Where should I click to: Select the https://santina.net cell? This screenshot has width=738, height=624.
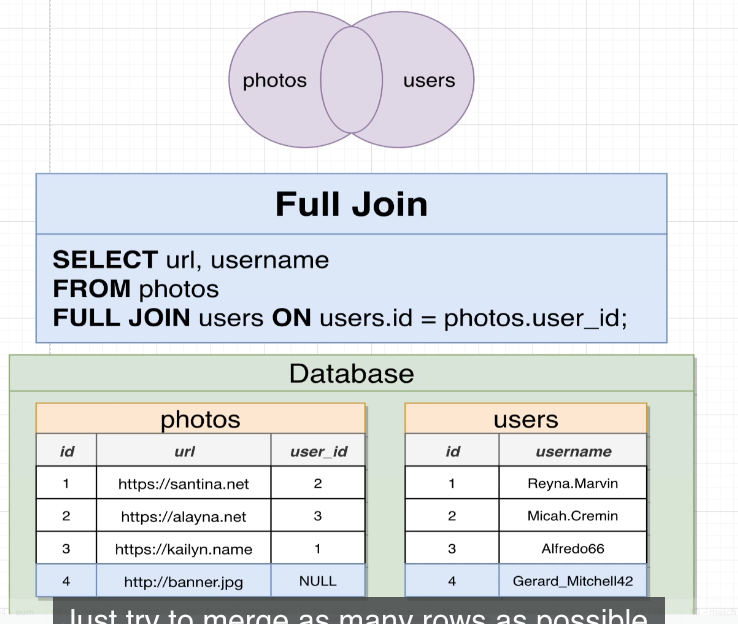pyautogui.click(x=184, y=484)
